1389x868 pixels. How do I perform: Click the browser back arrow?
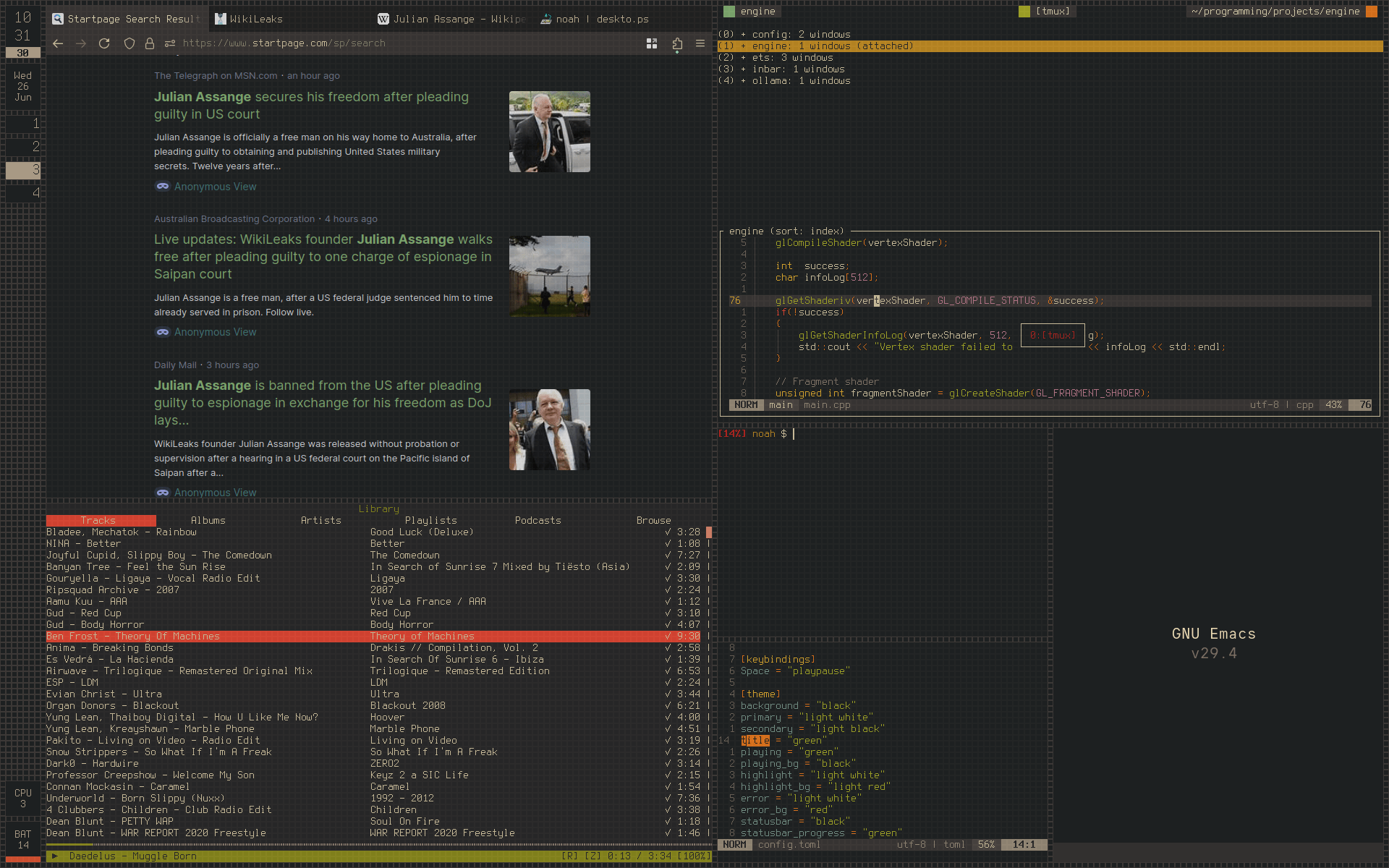(58, 43)
